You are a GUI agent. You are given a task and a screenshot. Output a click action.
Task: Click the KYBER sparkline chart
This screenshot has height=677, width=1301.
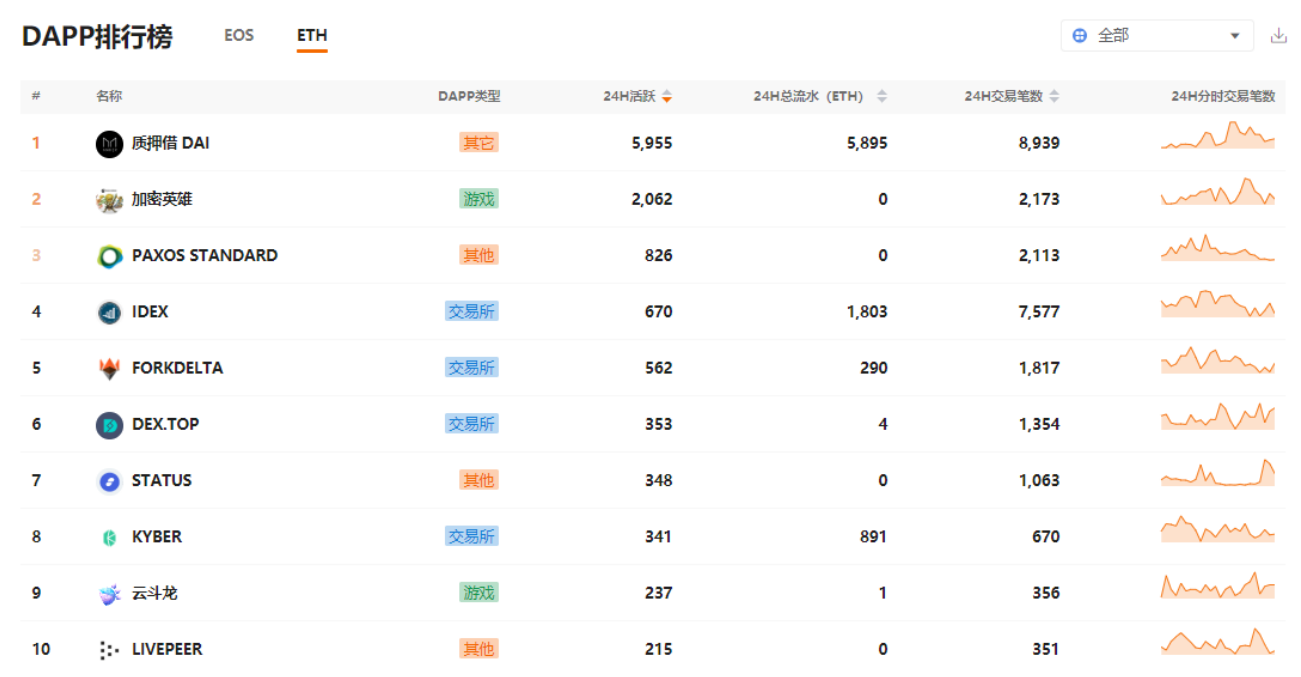[x=1218, y=529]
